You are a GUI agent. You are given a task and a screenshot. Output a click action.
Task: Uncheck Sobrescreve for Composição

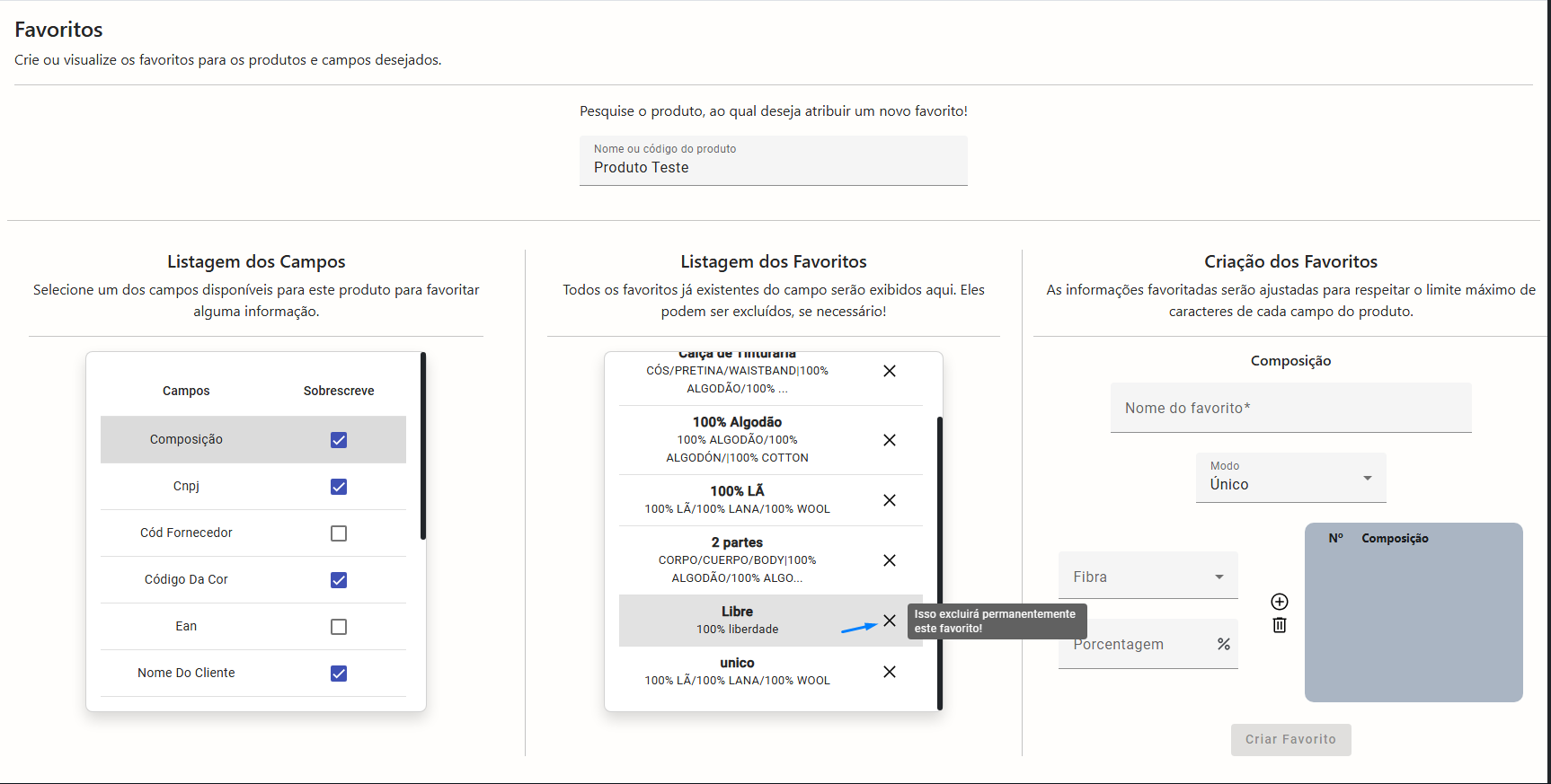pyautogui.click(x=339, y=440)
